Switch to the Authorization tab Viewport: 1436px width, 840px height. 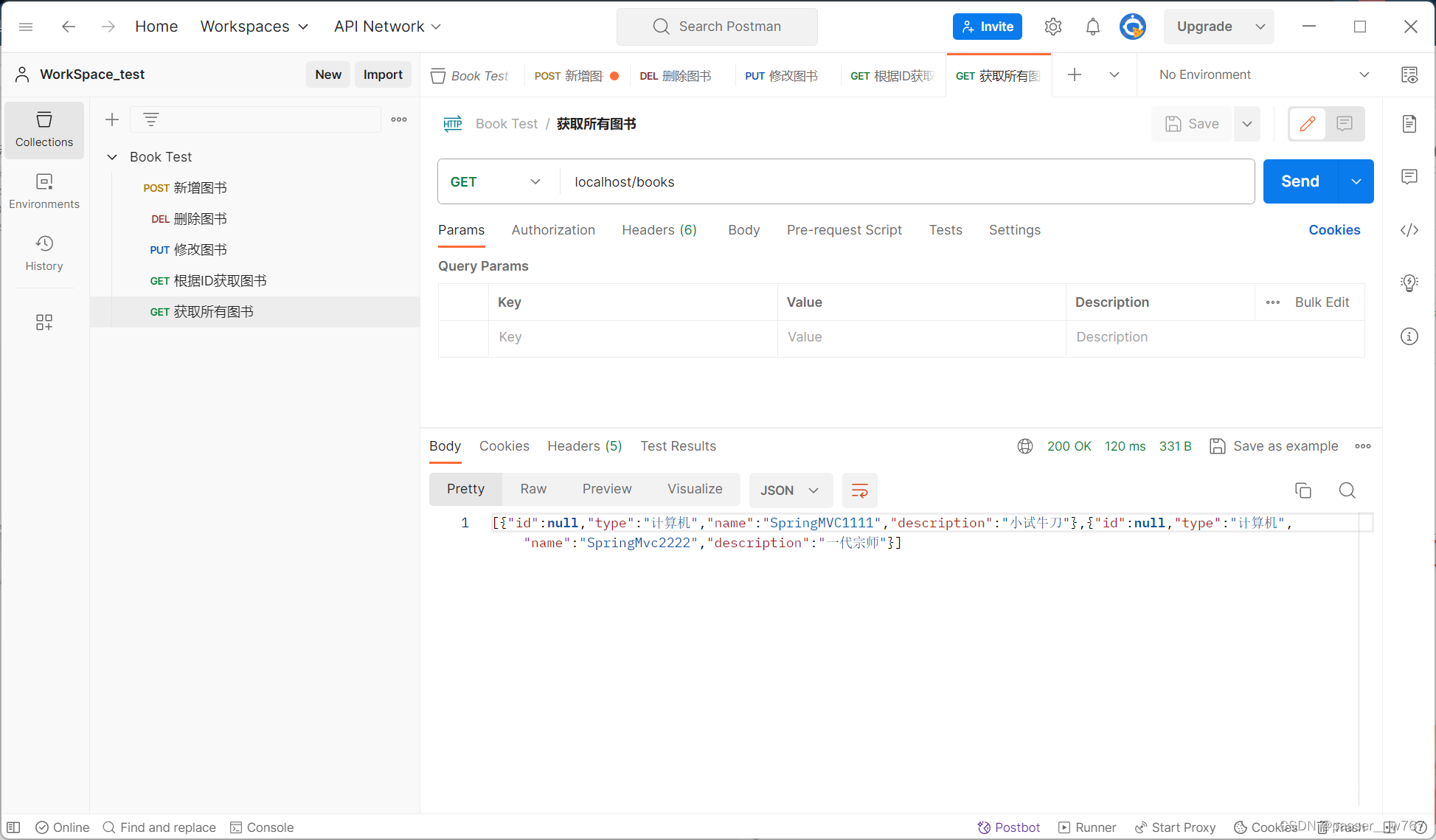553,229
